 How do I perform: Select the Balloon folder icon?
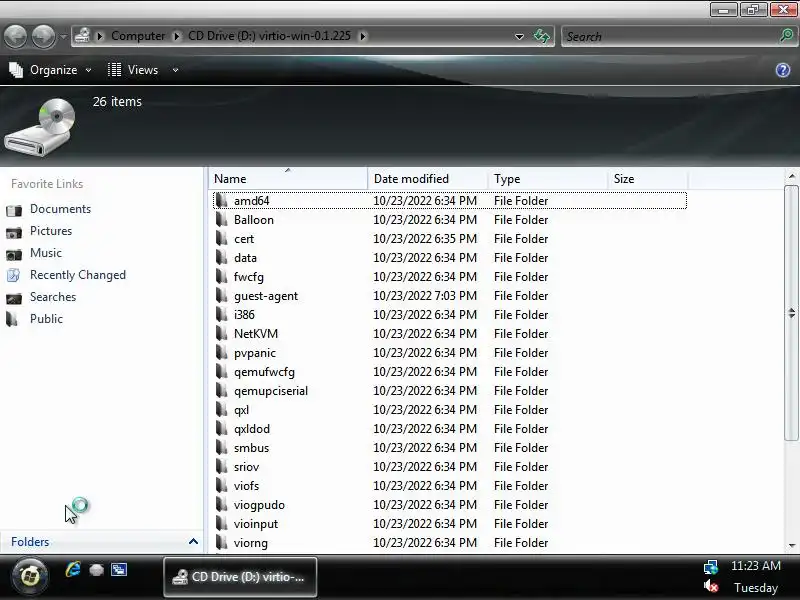coord(221,219)
